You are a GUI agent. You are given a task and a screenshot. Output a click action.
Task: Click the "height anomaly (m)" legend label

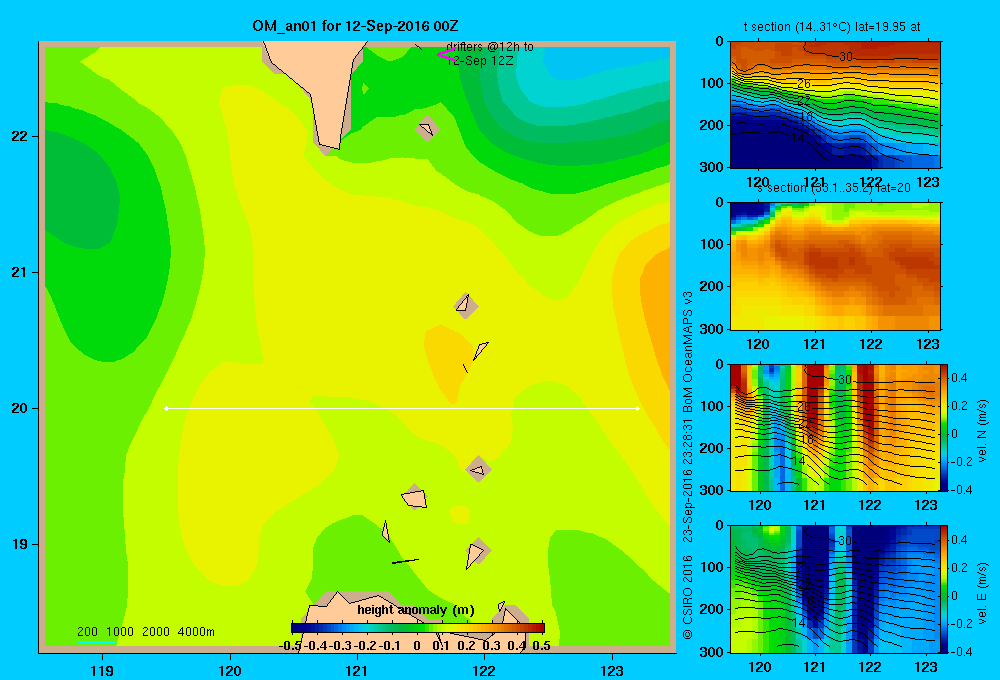416,610
